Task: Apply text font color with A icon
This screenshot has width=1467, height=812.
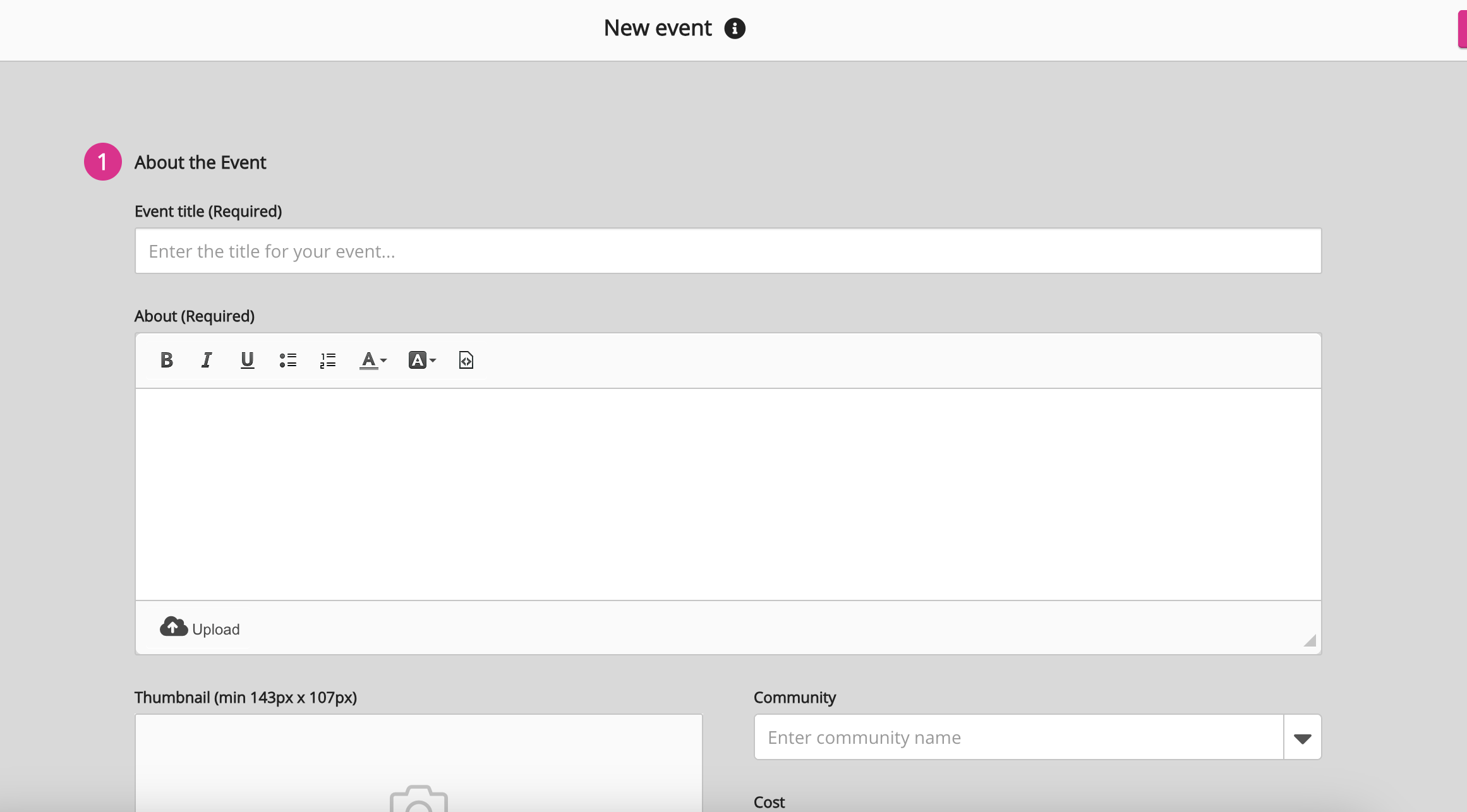Action: click(368, 360)
